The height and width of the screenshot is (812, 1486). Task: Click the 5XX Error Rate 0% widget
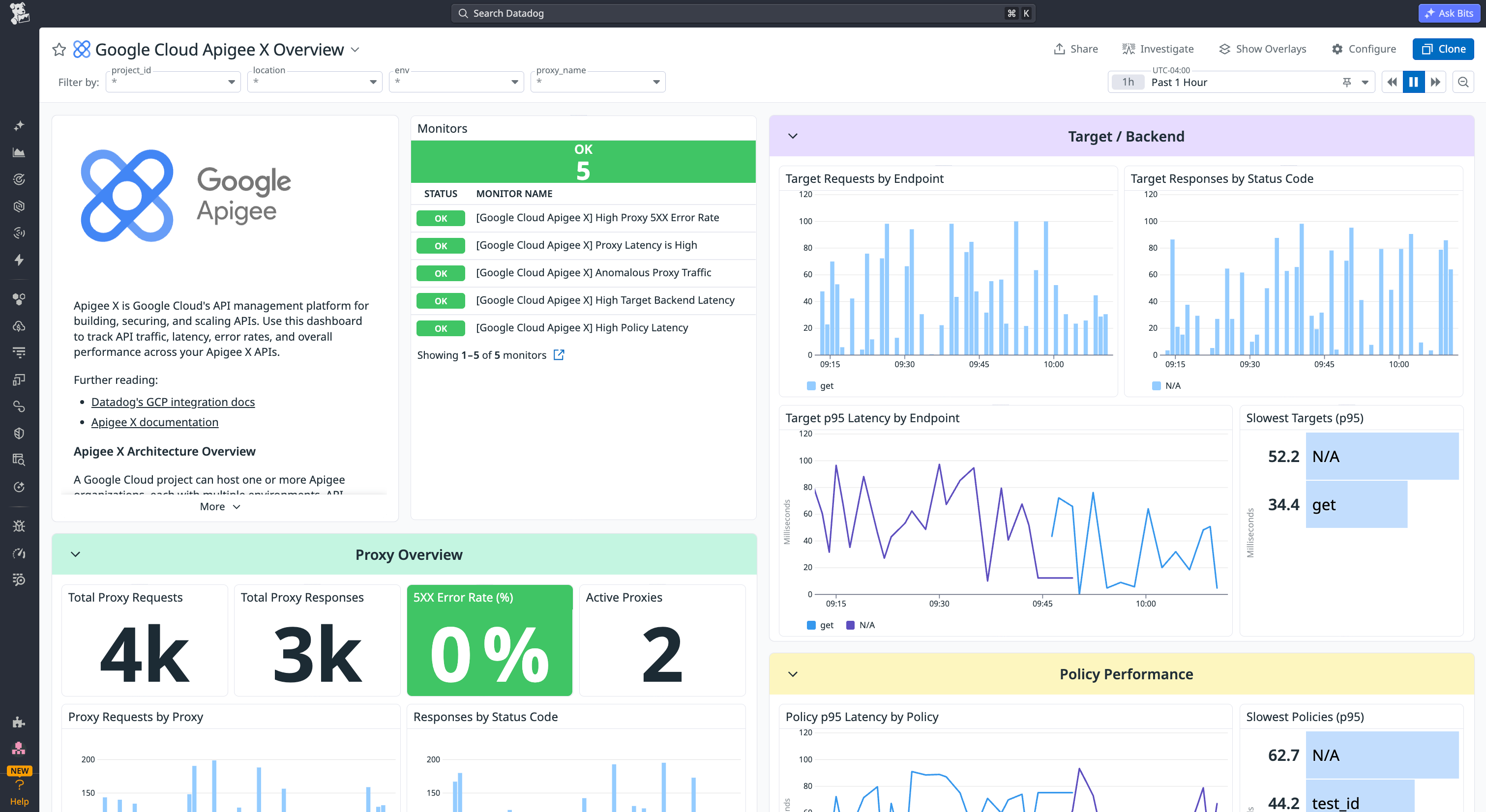(490, 641)
